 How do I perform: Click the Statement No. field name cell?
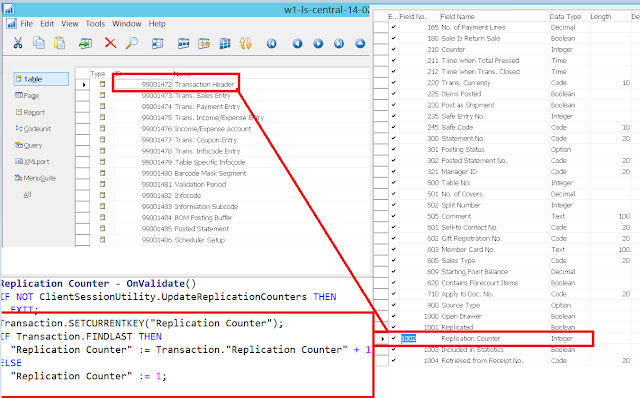pyautogui.click(x=494, y=138)
